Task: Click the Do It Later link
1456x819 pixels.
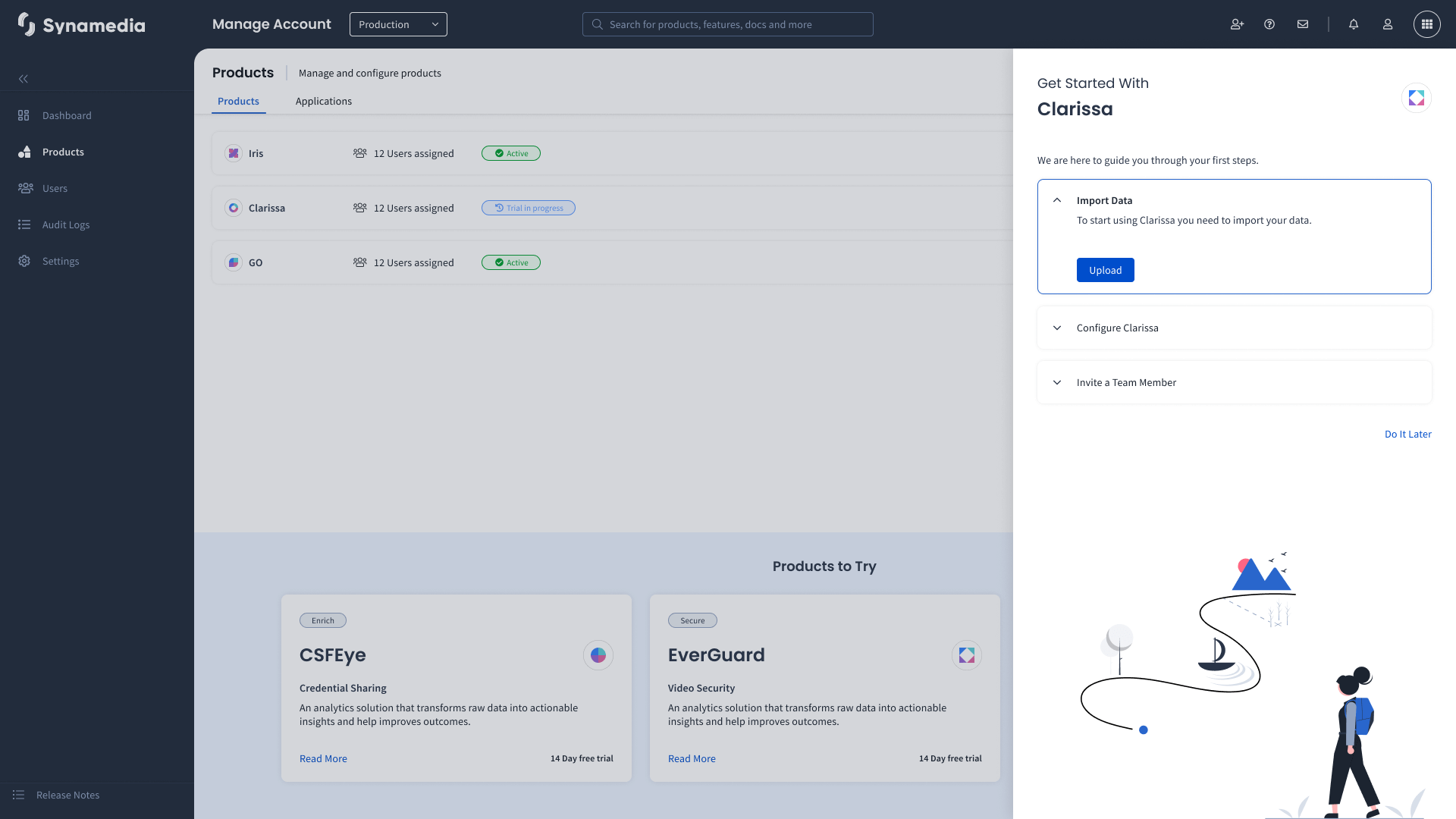Action: pyautogui.click(x=1408, y=434)
